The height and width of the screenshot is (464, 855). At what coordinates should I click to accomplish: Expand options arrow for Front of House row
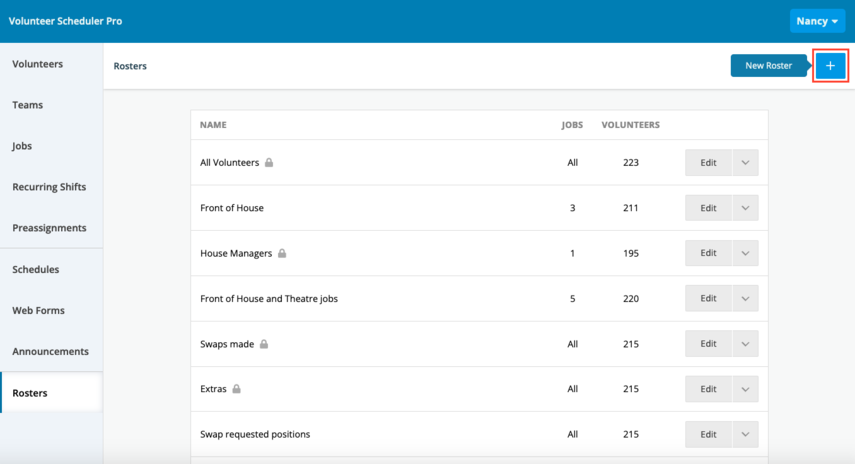[x=745, y=208]
